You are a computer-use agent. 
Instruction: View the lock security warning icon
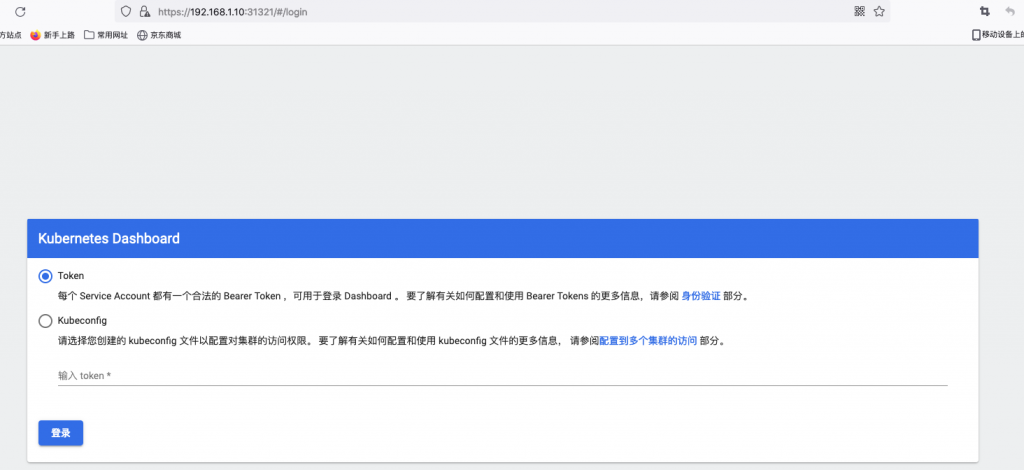tap(145, 12)
